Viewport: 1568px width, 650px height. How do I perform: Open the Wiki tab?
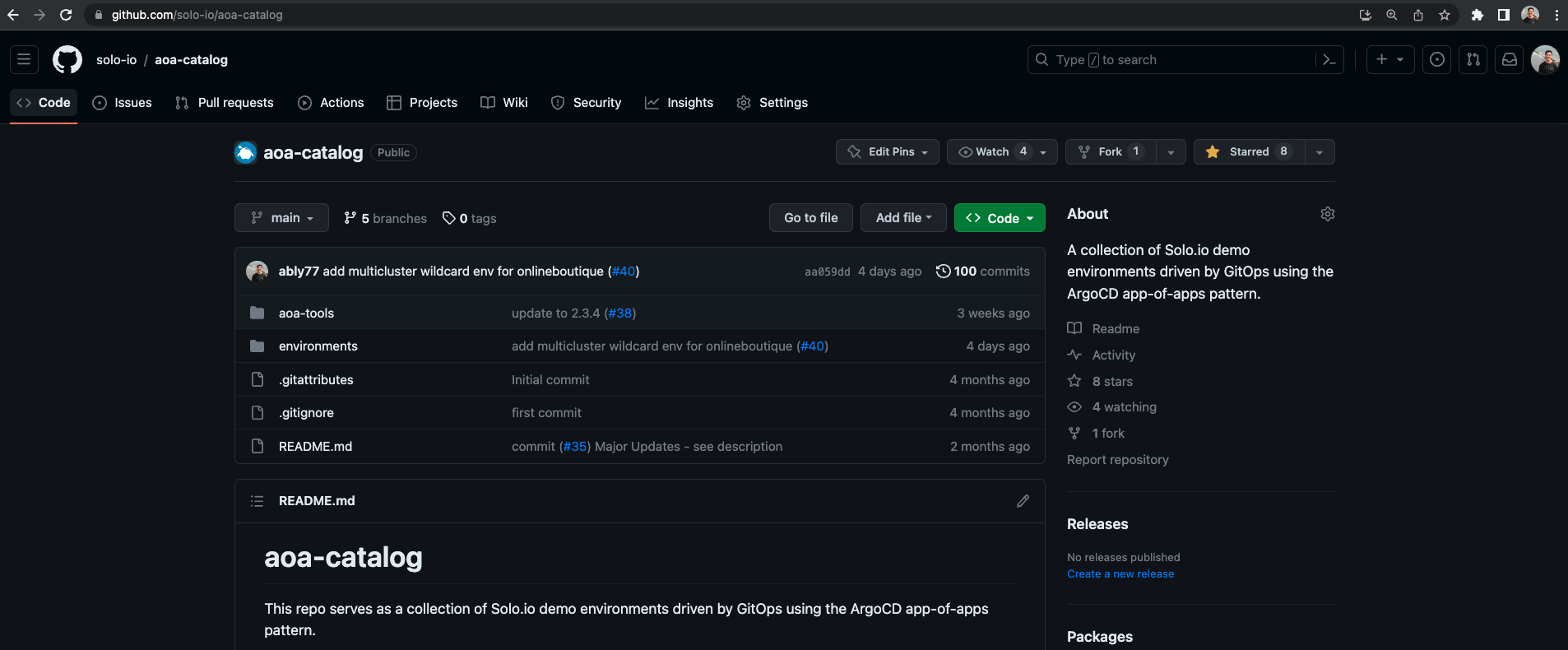point(504,103)
